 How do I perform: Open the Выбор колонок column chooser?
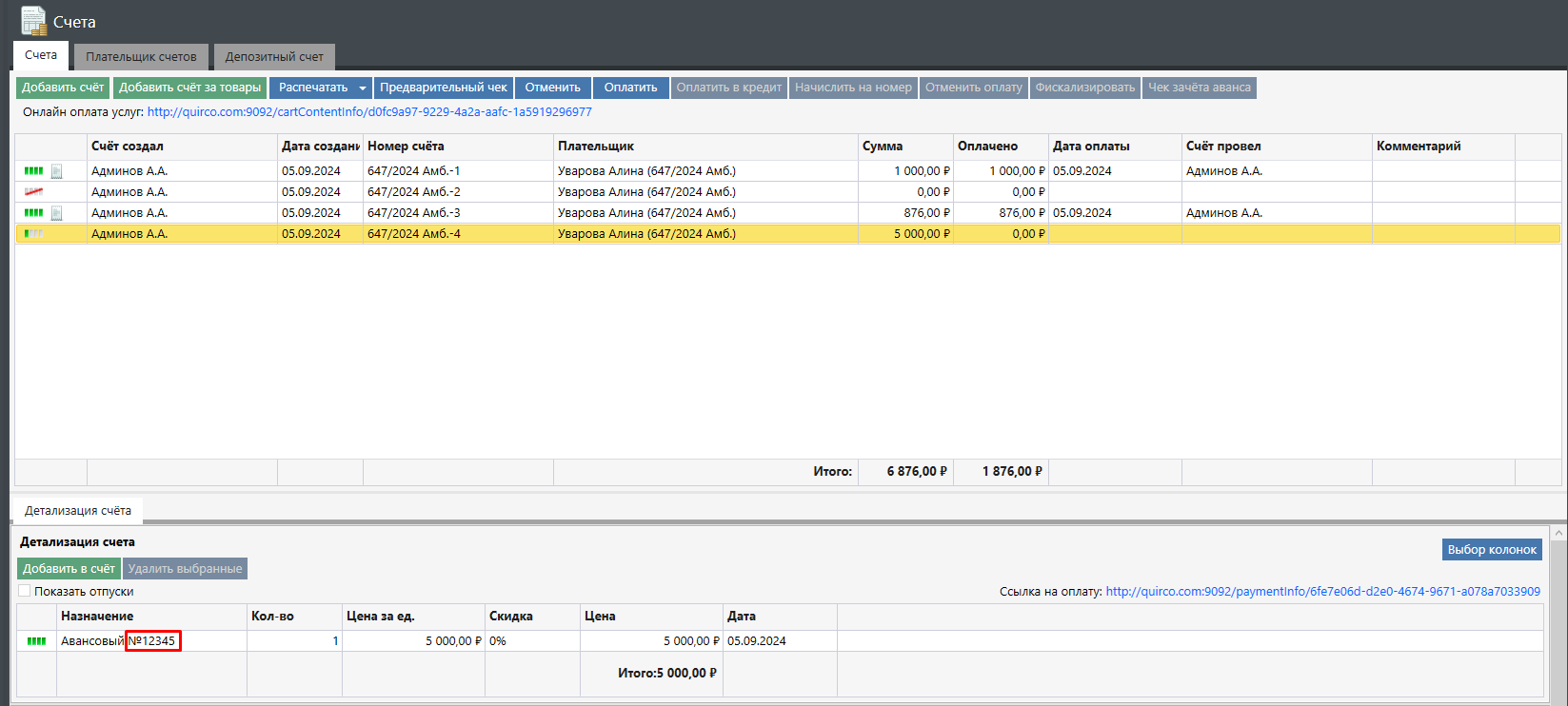[1492, 550]
